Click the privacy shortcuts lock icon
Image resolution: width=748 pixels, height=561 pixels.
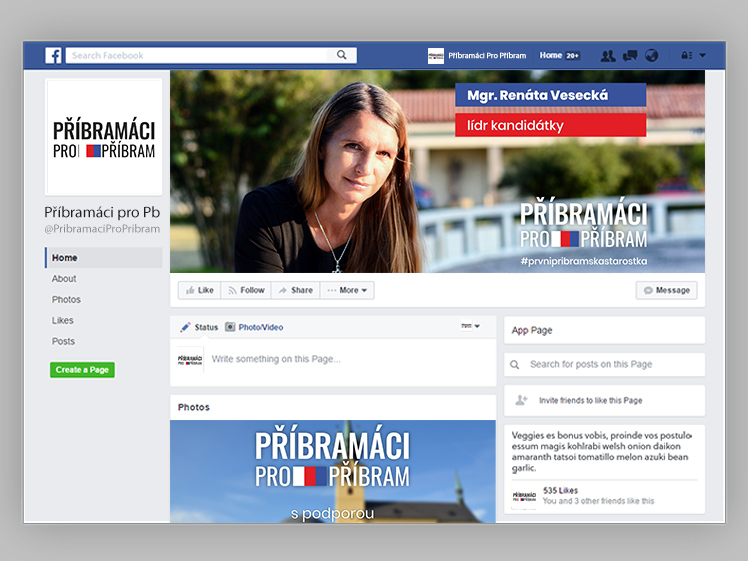686,55
